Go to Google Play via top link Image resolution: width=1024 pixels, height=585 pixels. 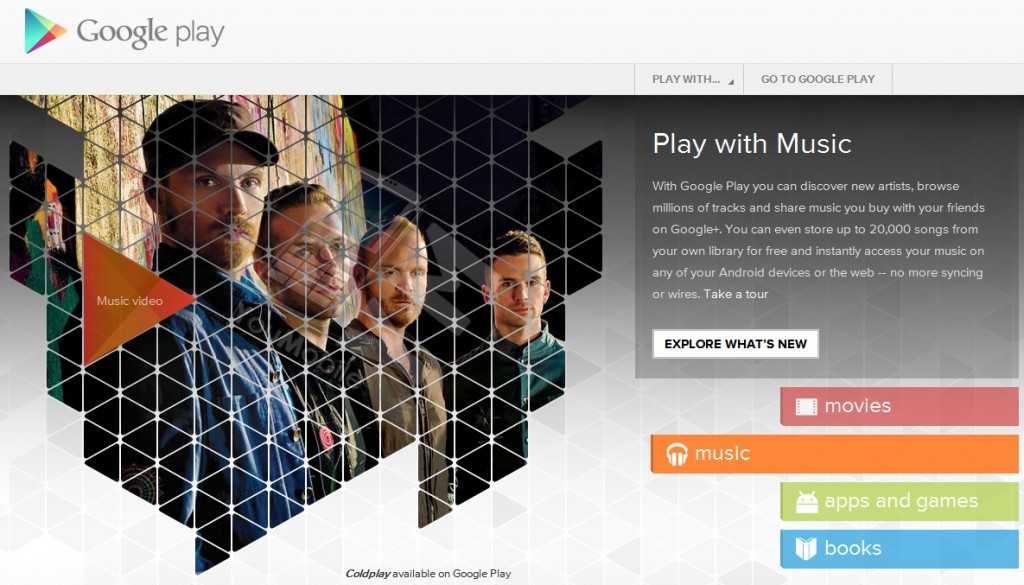click(x=818, y=79)
